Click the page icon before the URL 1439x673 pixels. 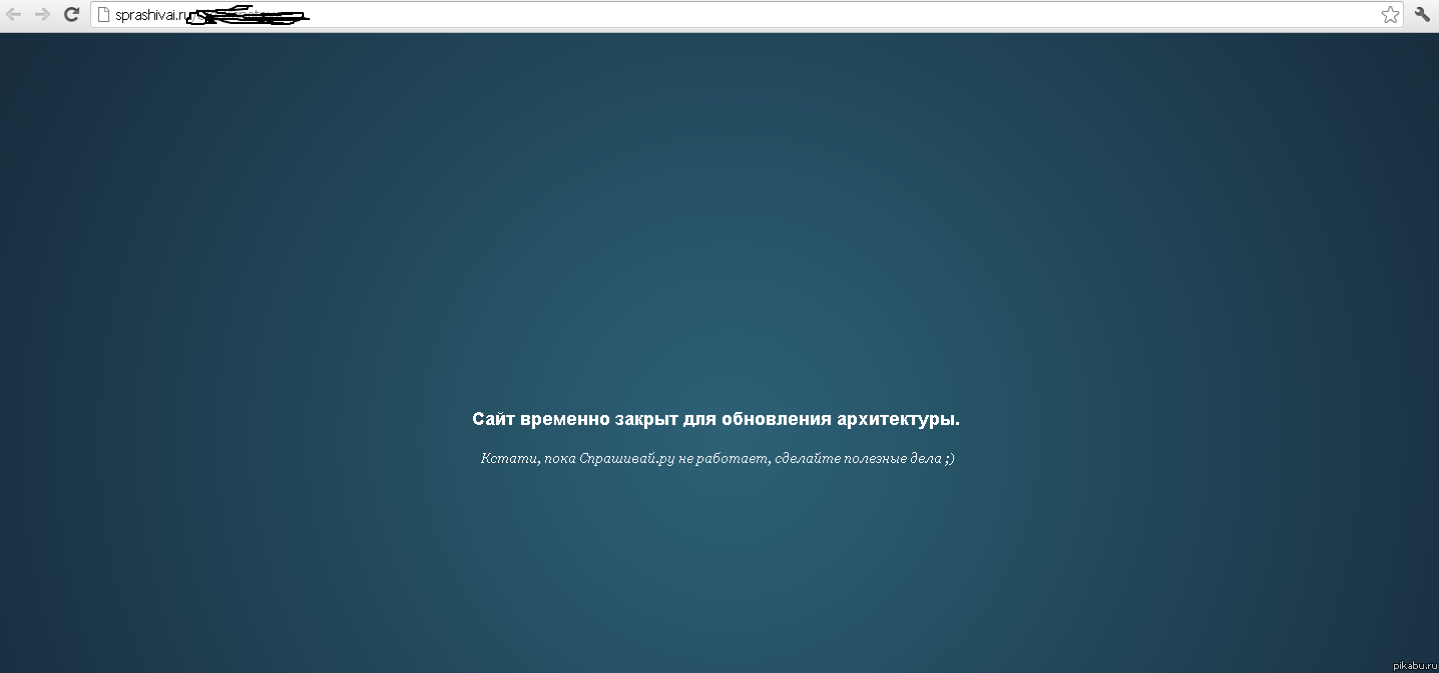(102, 14)
